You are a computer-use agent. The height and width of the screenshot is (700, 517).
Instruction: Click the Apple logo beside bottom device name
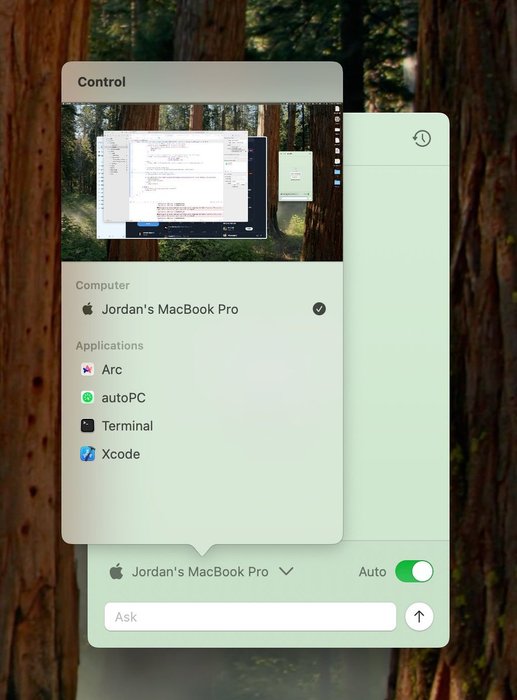coord(117,571)
